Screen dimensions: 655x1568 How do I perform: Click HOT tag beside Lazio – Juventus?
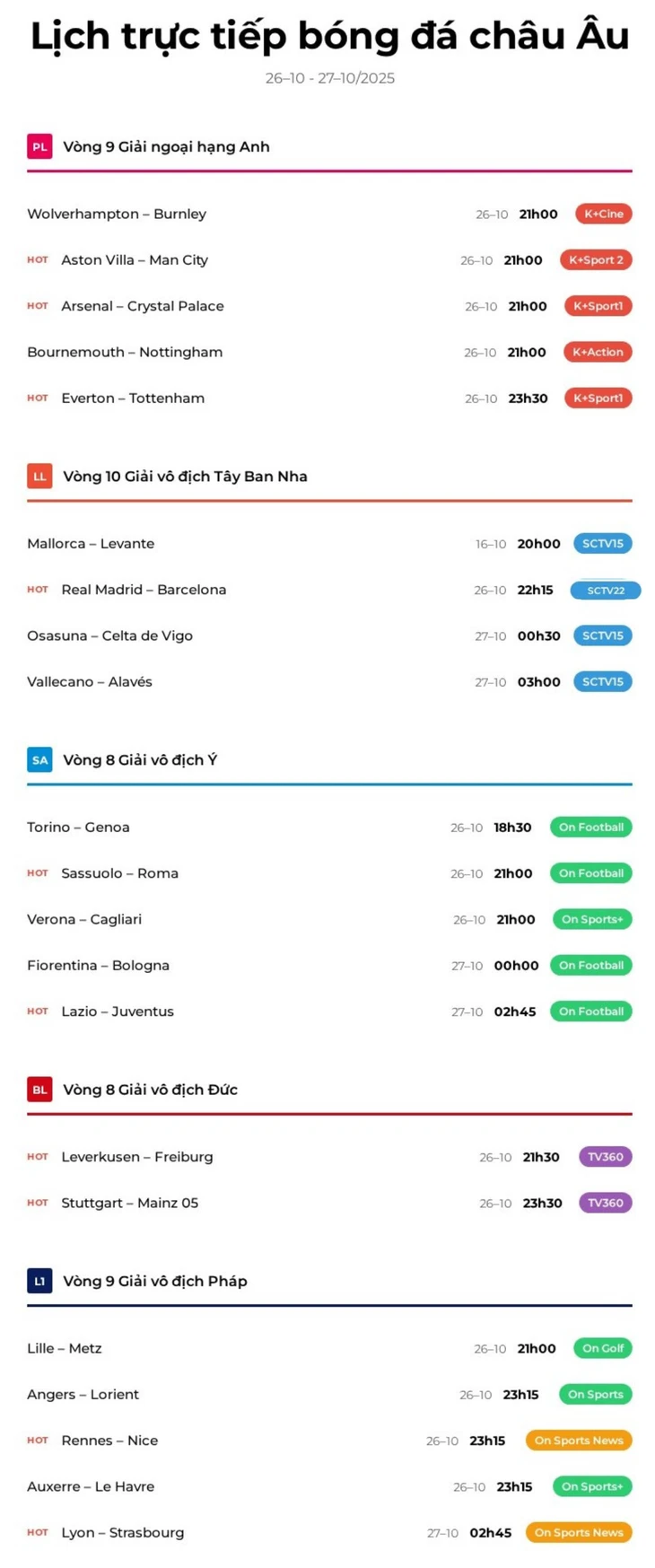(38, 1012)
